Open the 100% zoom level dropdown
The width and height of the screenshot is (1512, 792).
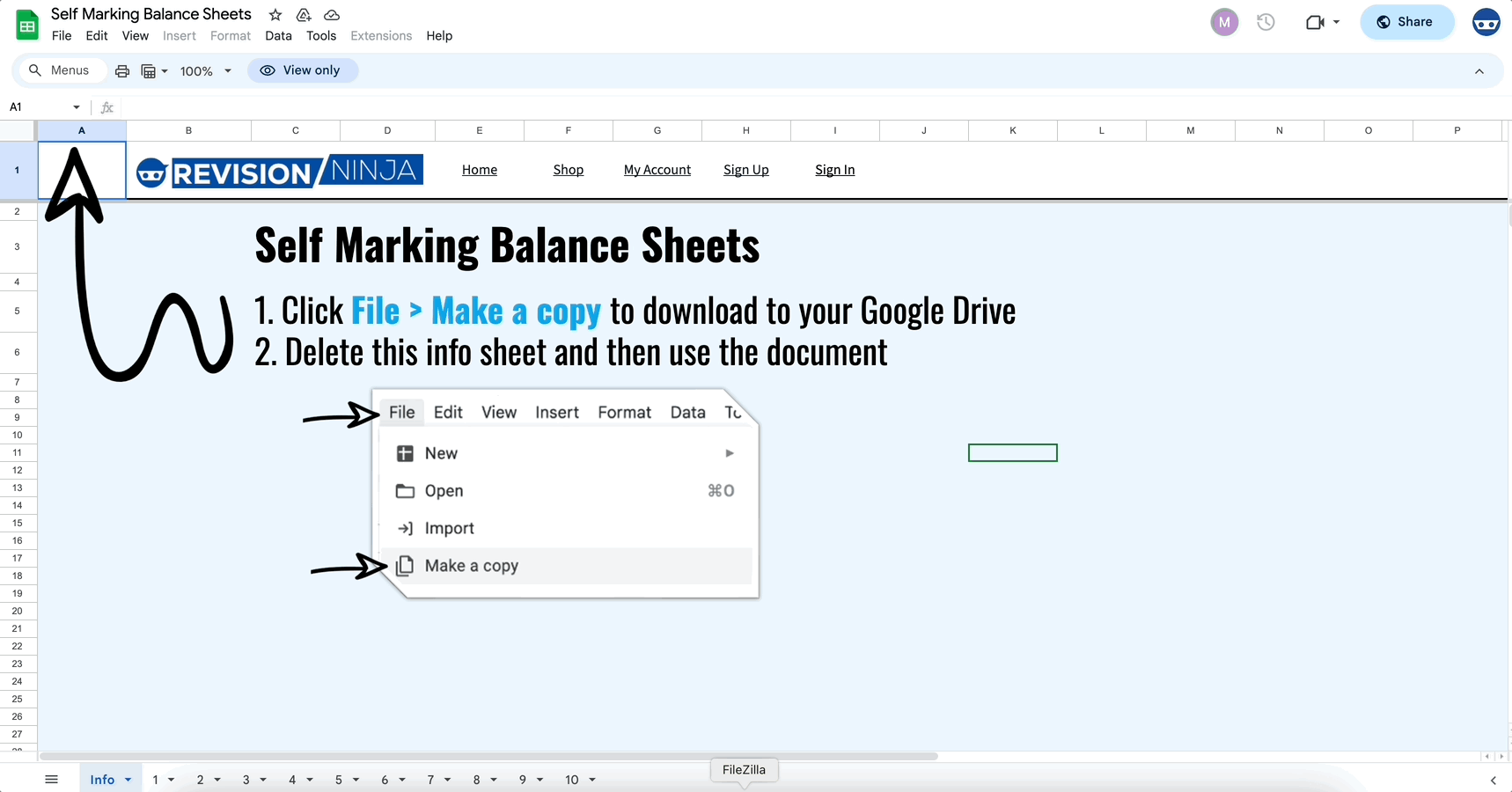204,70
